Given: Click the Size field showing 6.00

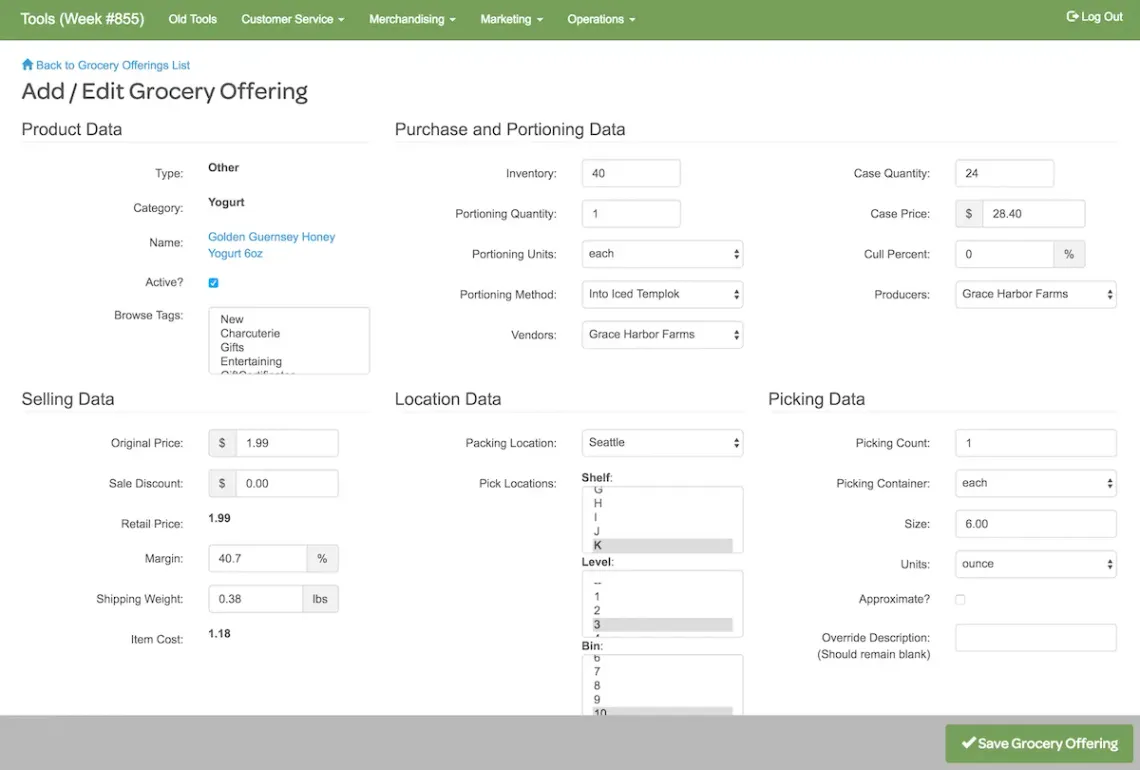Looking at the screenshot, I should tap(1035, 524).
